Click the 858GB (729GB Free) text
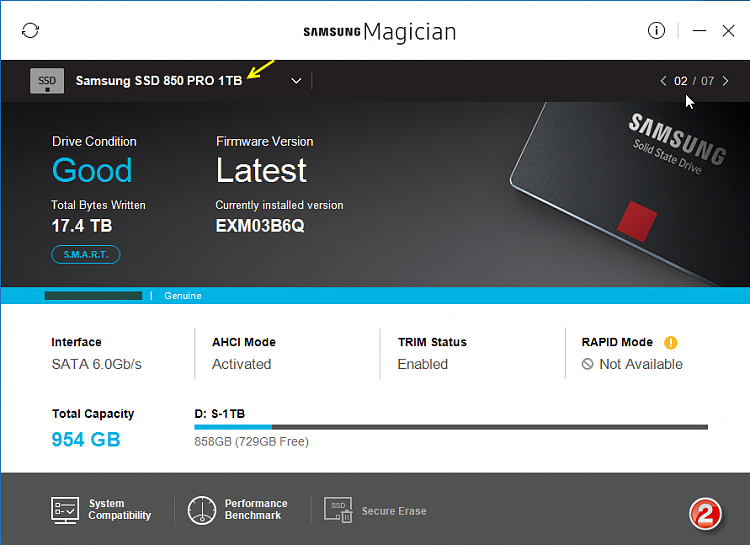The height and width of the screenshot is (545, 750). tap(252, 441)
